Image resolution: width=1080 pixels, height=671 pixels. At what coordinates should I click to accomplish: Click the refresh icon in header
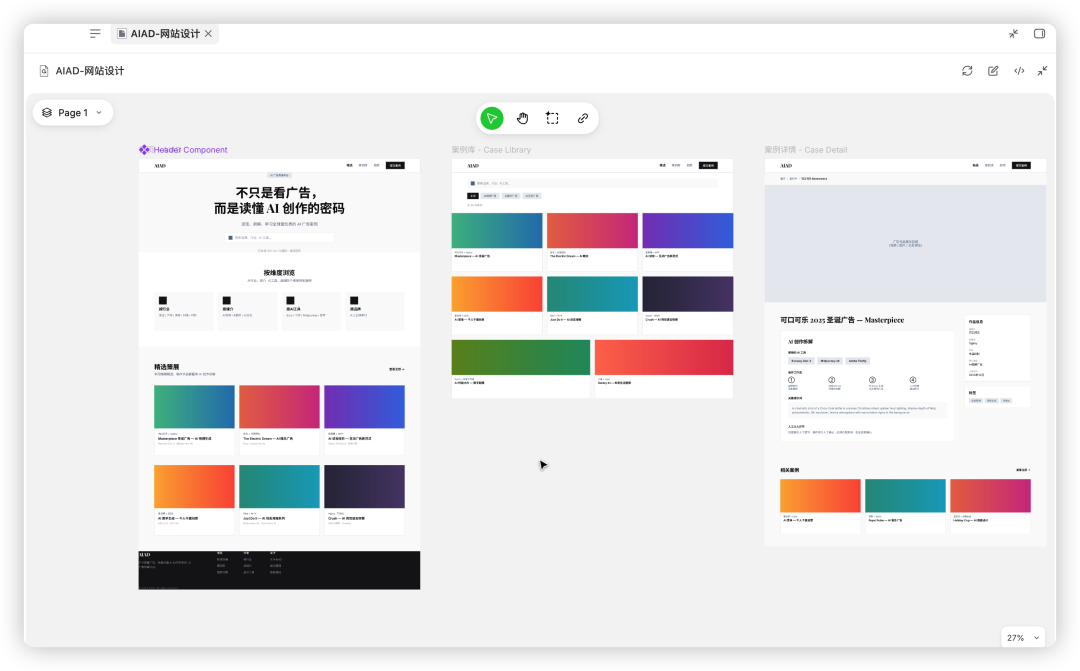coord(967,71)
